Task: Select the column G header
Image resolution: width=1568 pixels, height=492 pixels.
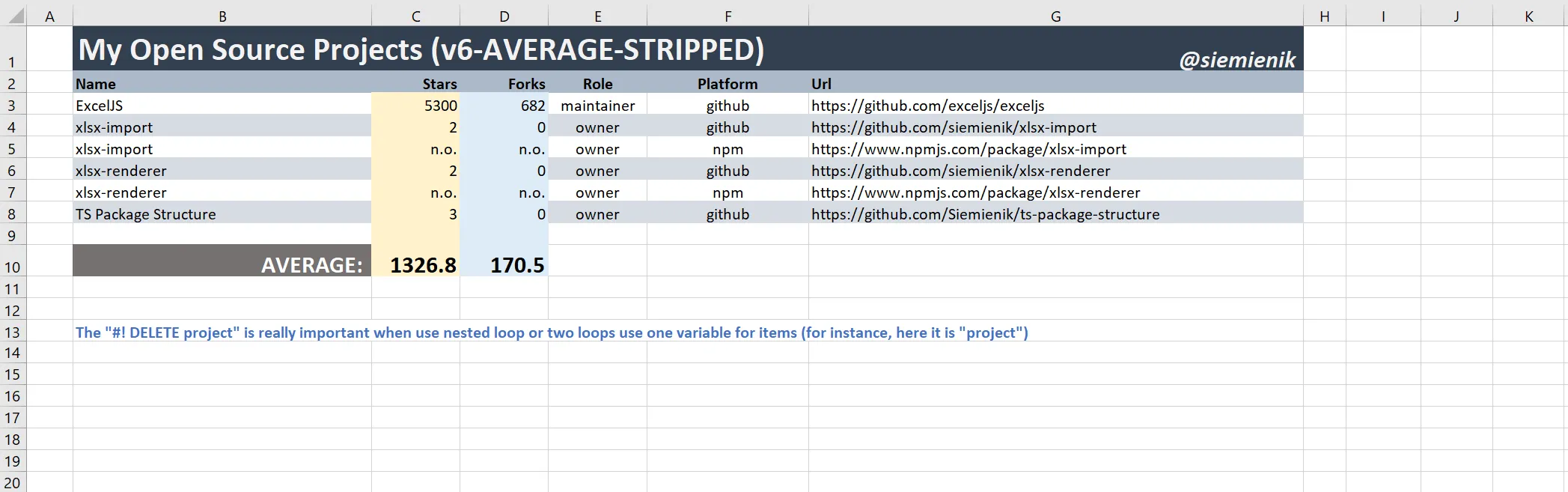Action: click(1055, 16)
